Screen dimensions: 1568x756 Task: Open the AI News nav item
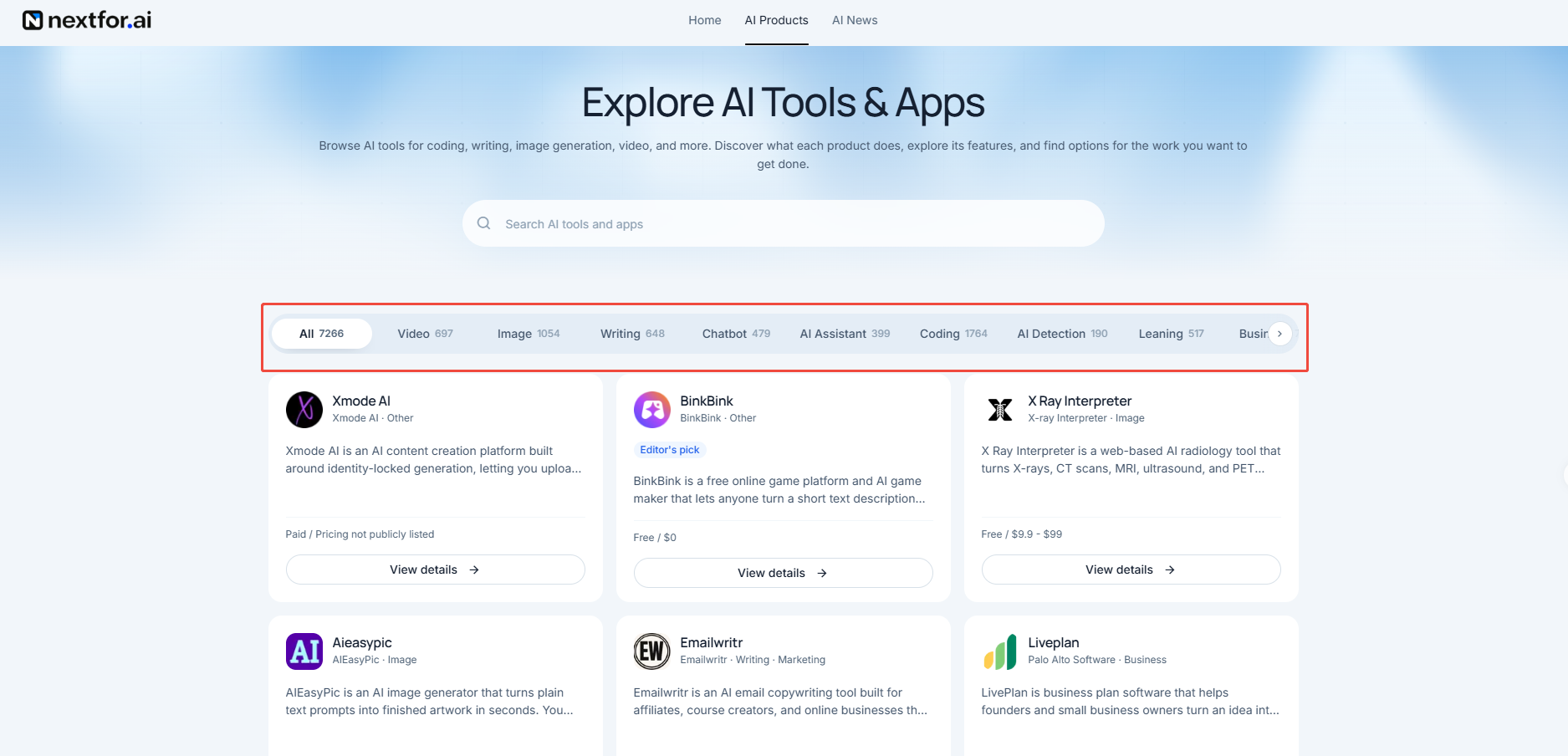(x=855, y=20)
